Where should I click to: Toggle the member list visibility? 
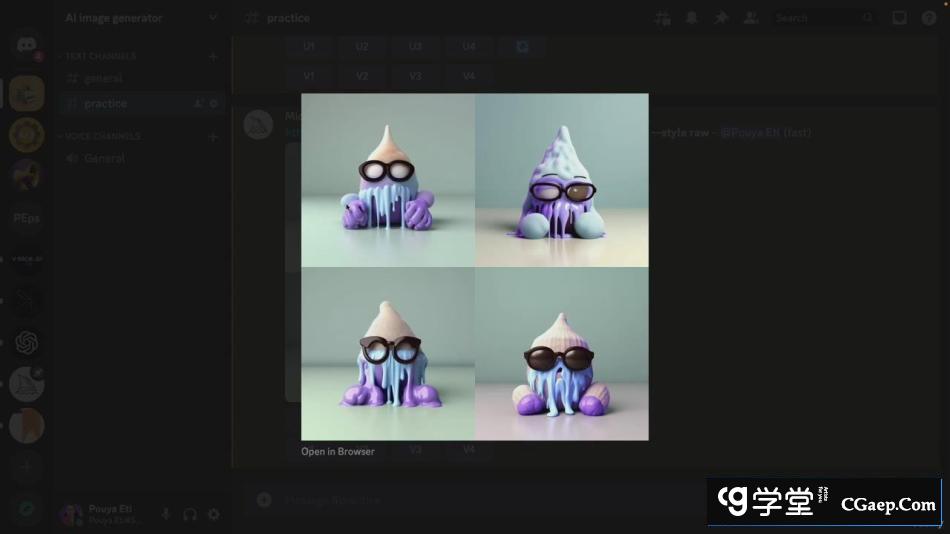(751, 18)
